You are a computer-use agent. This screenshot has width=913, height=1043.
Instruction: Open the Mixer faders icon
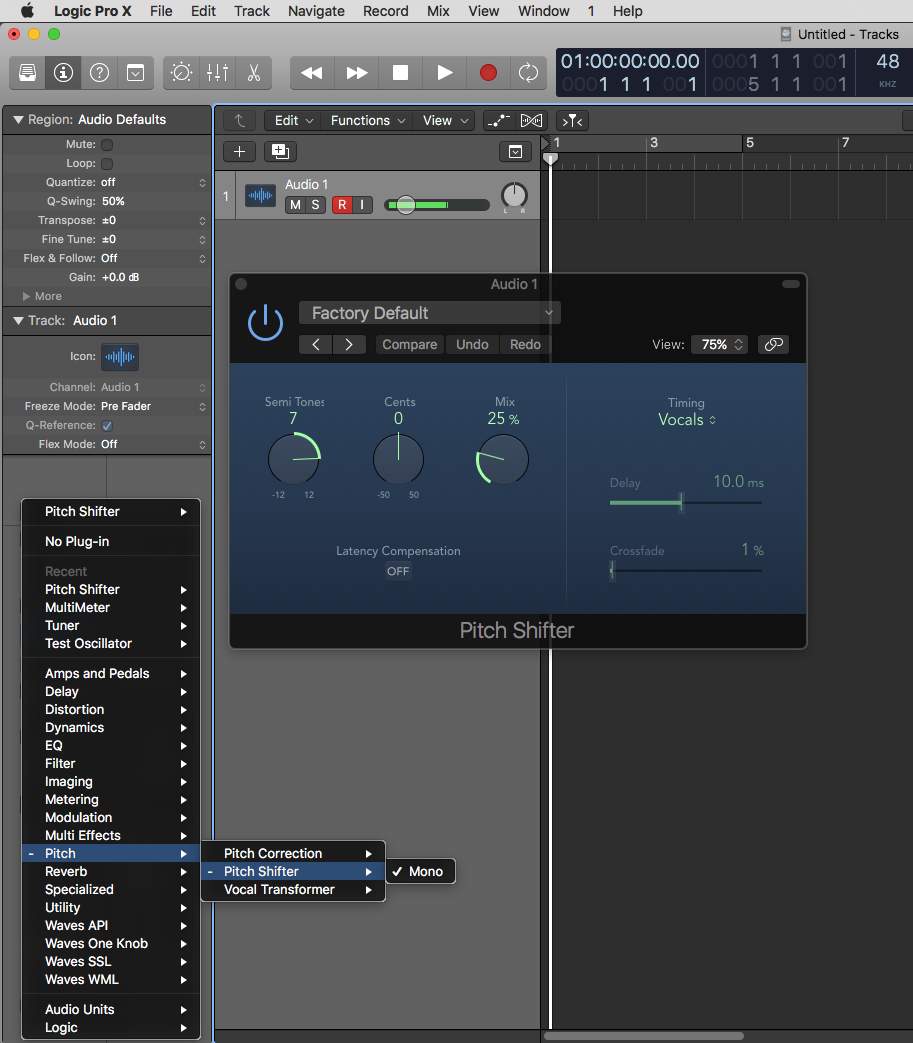tap(217, 73)
